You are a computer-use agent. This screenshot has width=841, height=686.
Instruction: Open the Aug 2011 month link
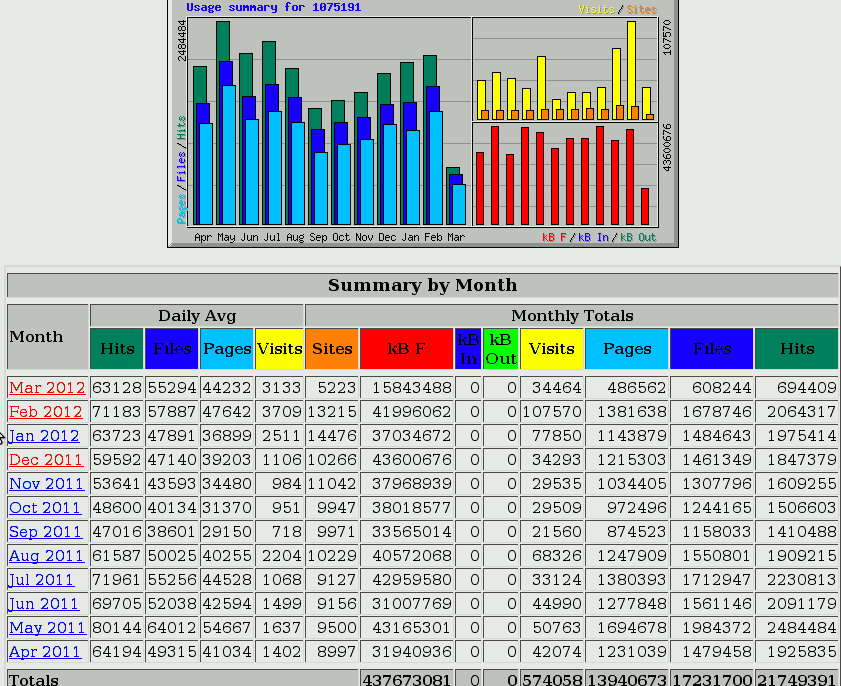[x=46, y=556]
